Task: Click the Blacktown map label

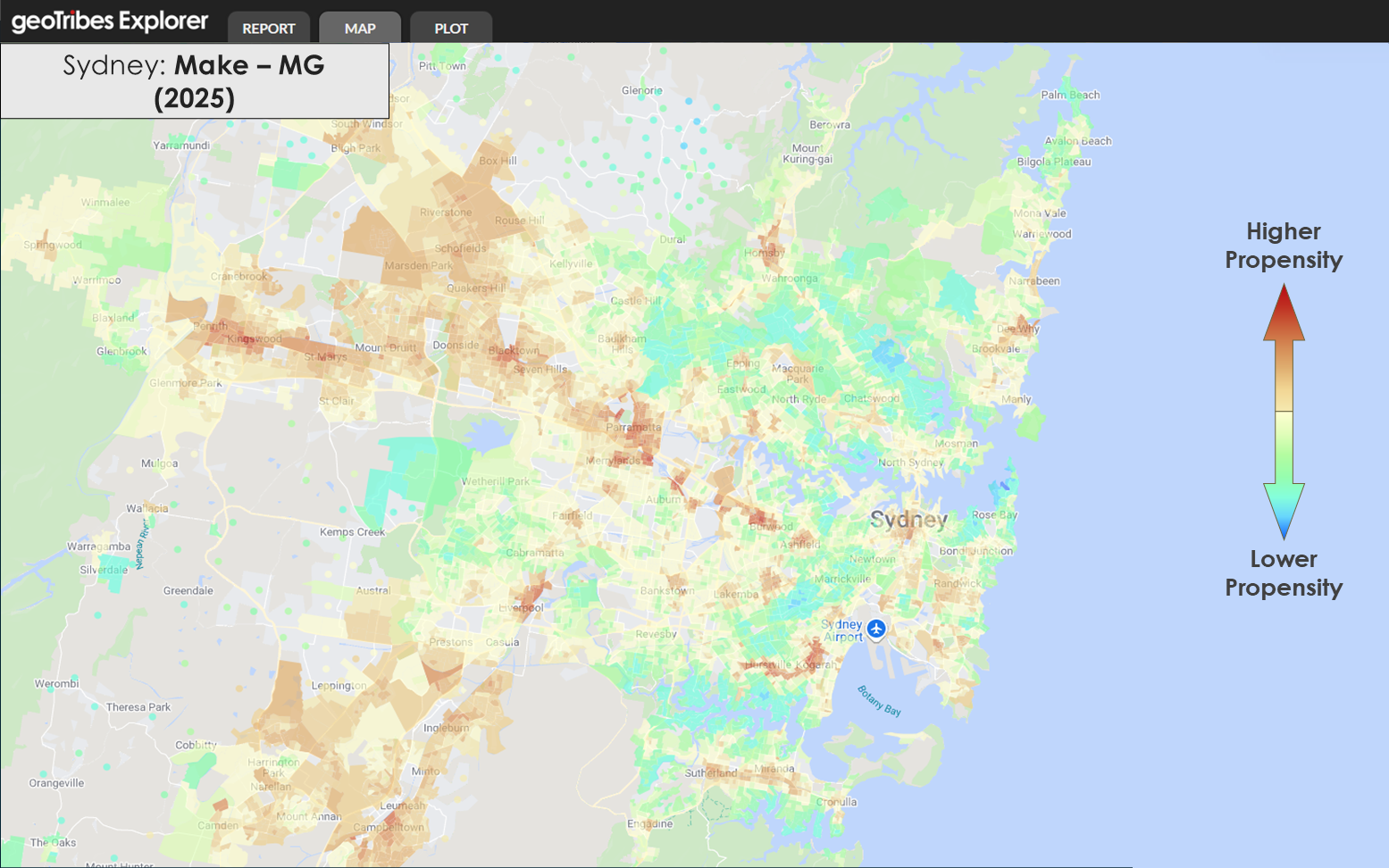Action: (514, 351)
